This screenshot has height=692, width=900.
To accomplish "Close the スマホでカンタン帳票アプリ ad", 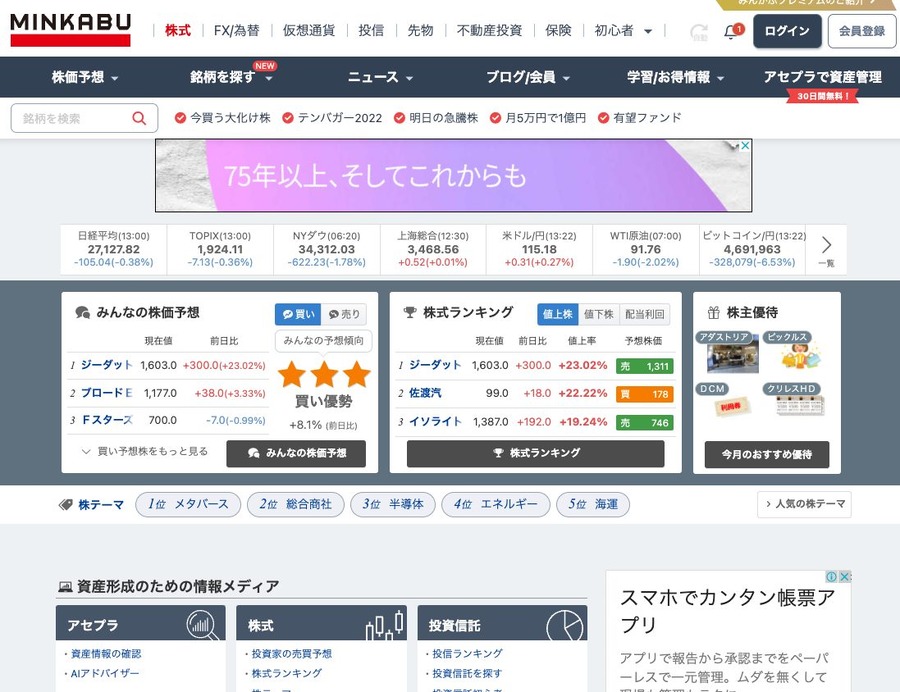I will point(845,577).
